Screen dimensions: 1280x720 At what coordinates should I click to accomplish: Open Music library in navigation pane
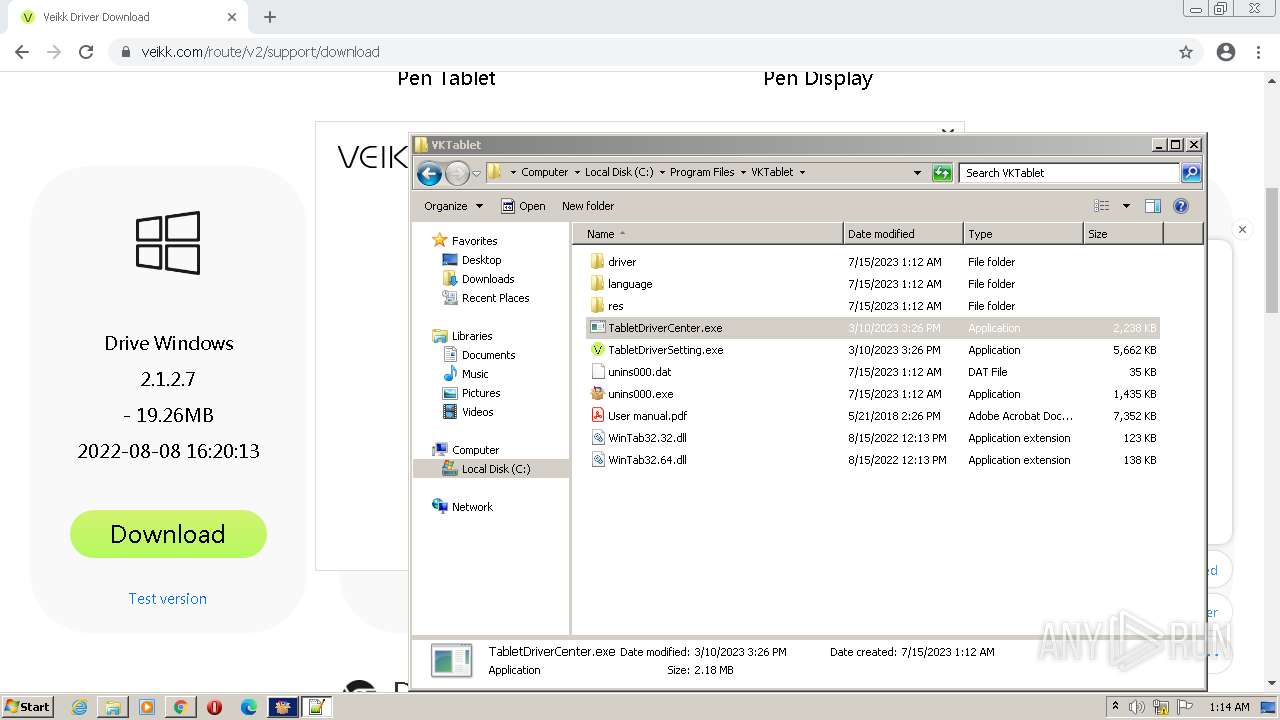click(x=475, y=374)
